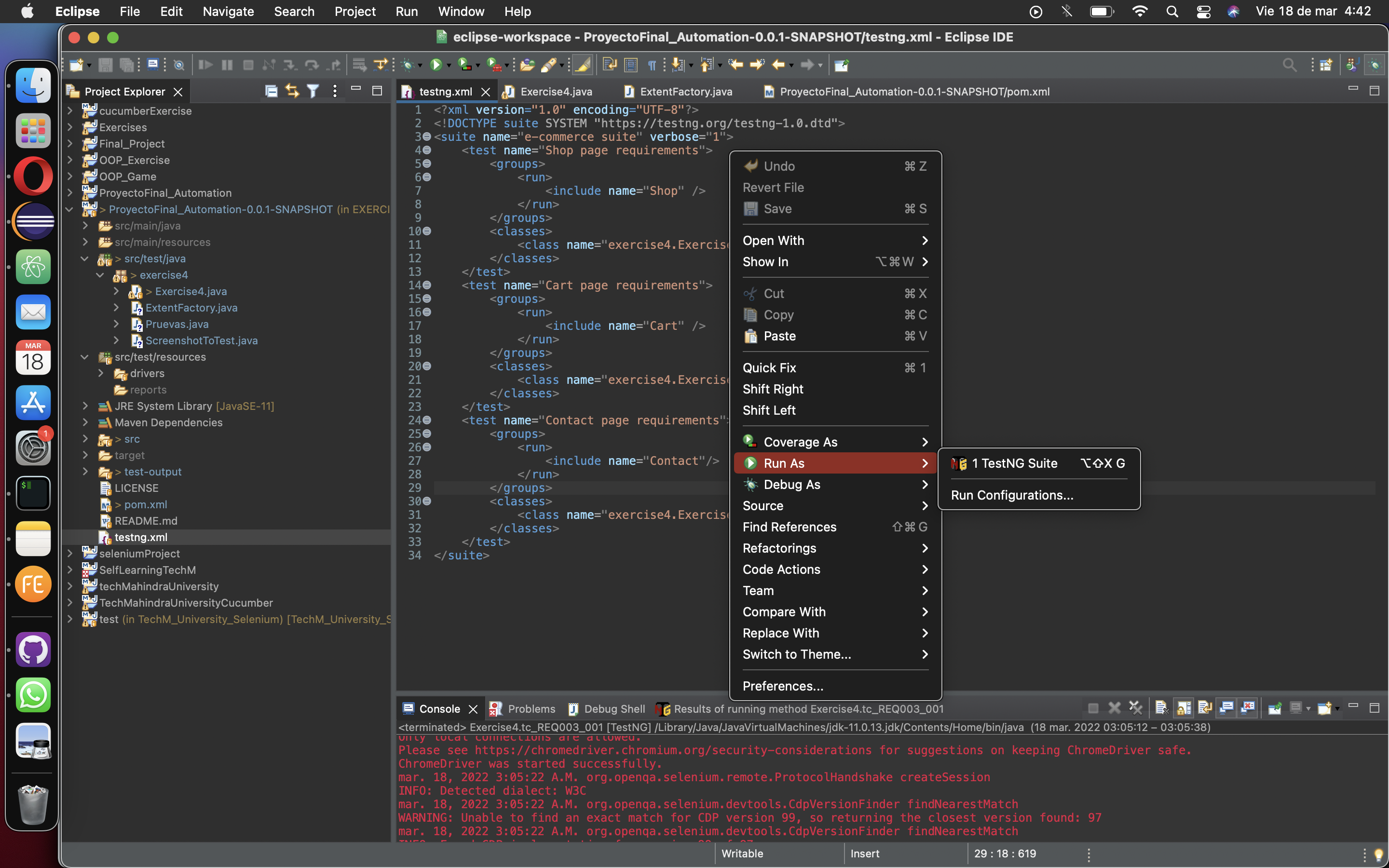Toggle Link with Editor in Project Explorer
This screenshot has width=1389, height=868.
coord(292,91)
